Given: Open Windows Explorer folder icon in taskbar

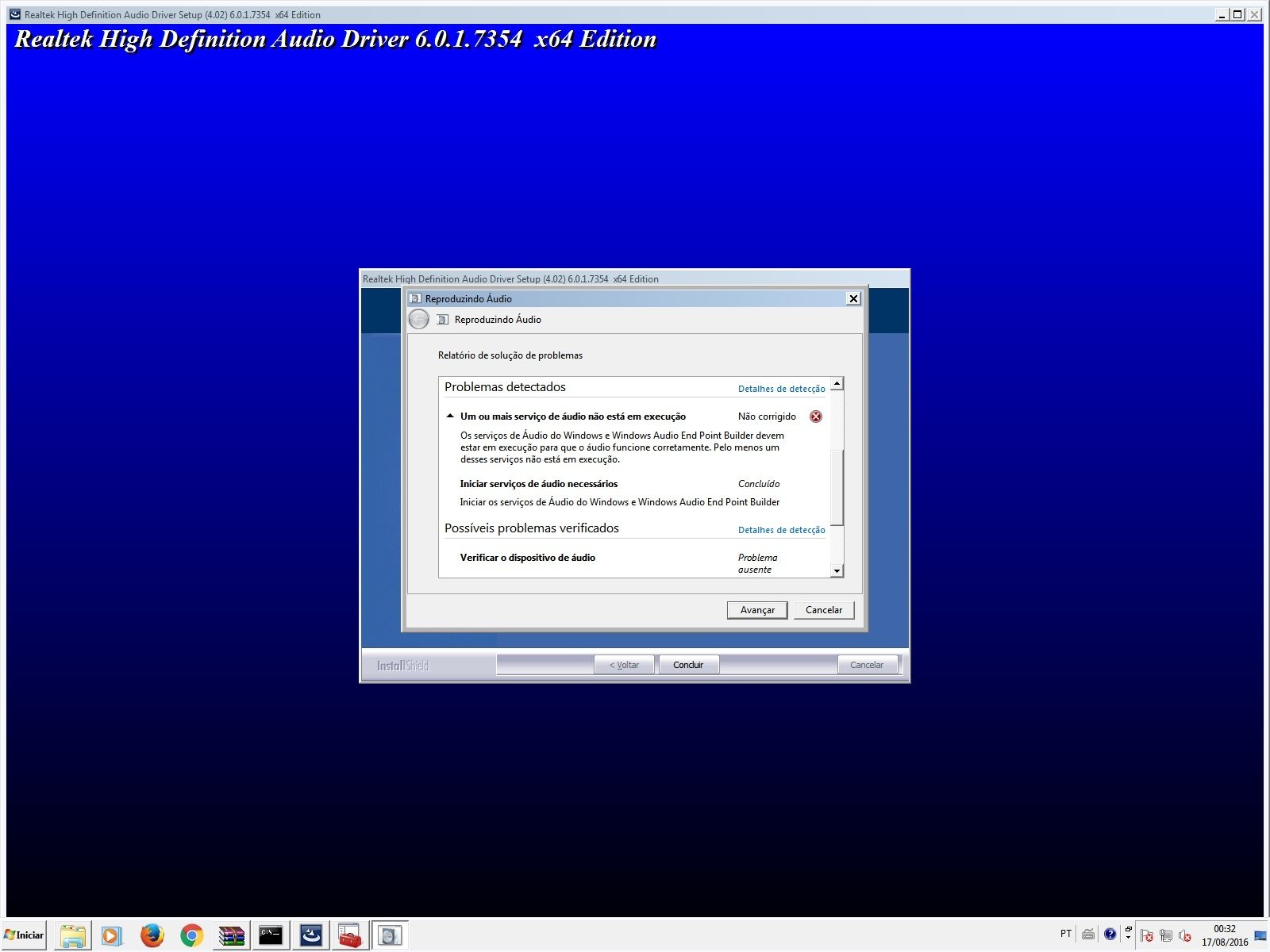Looking at the screenshot, I should [73, 935].
